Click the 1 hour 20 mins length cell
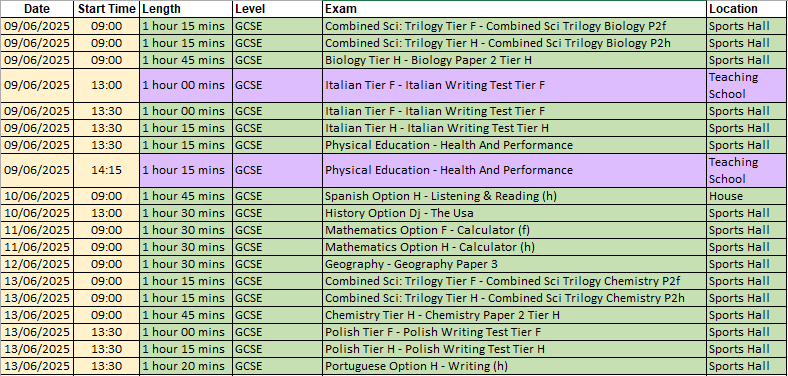Viewport: 788px width, 376px height. point(186,366)
